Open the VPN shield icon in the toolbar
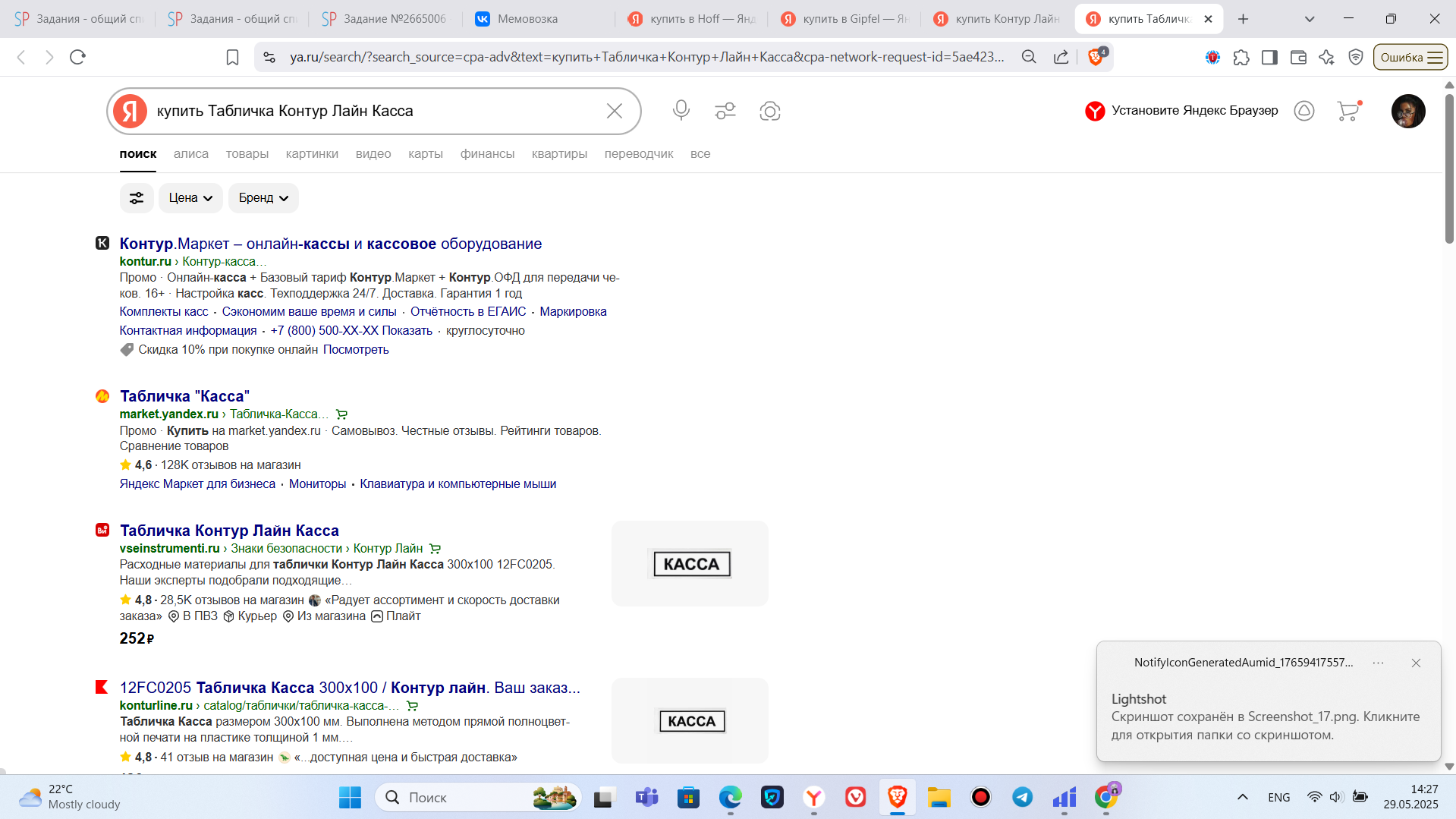Screen dimensions: 1456x819 [1356, 57]
